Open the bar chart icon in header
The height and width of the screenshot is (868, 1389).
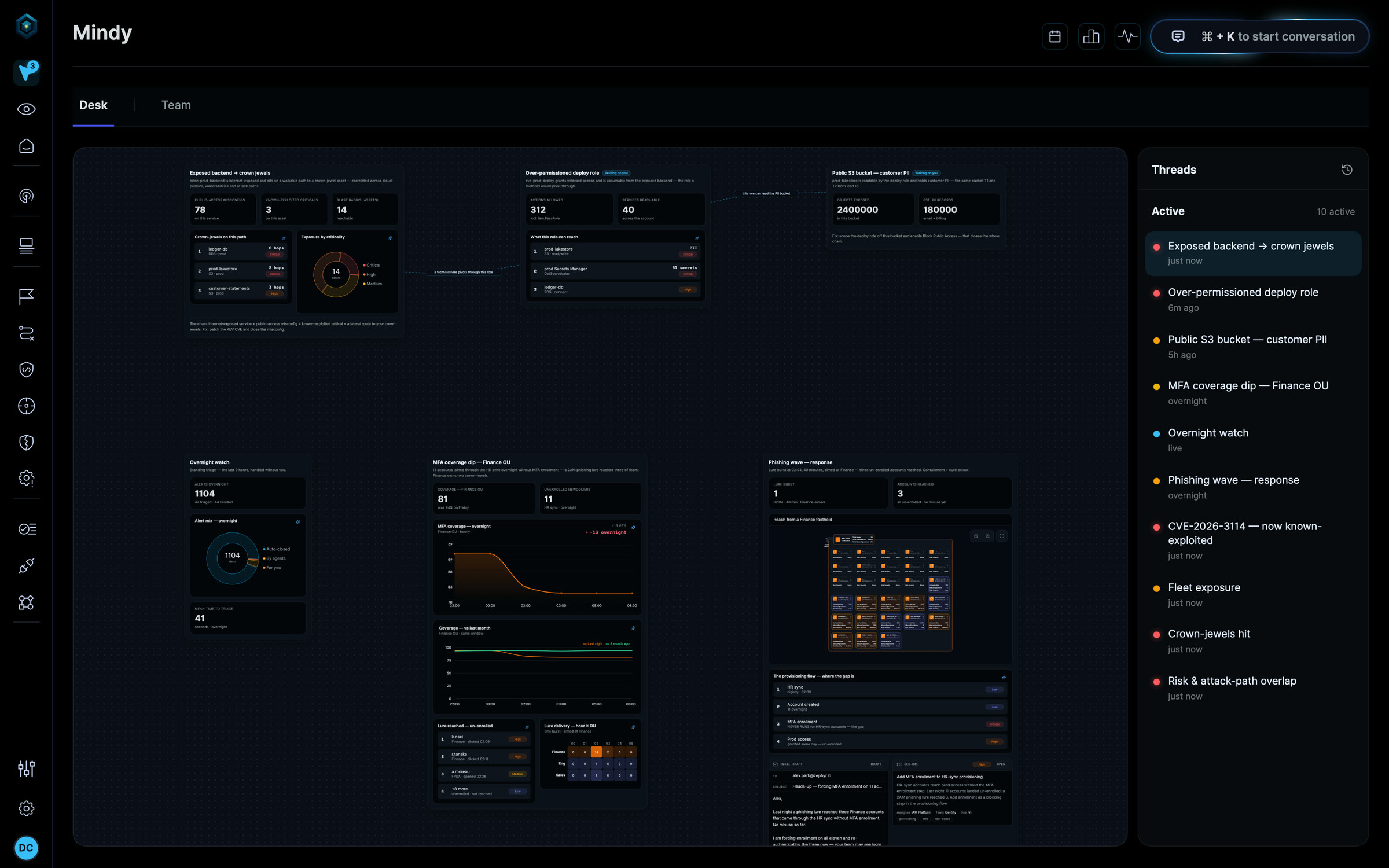tap(1091, 36)
